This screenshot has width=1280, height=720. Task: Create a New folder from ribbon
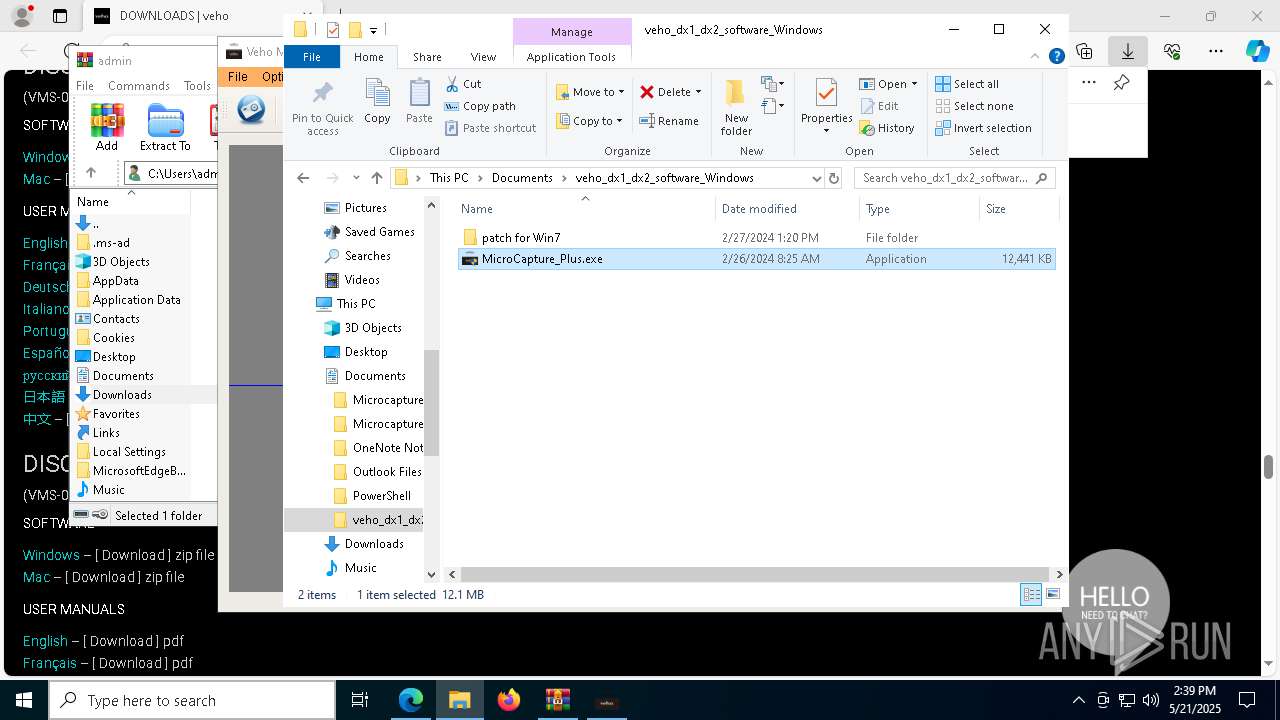point(736,107)
